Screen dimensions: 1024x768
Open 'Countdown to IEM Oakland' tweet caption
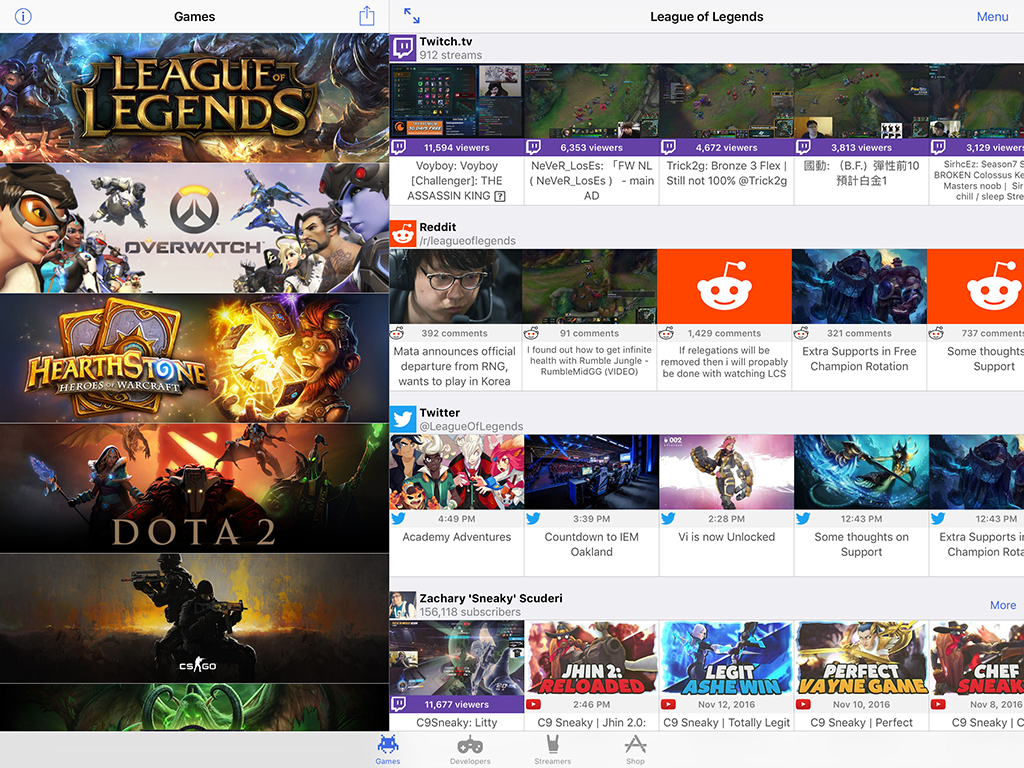point(592,545)
